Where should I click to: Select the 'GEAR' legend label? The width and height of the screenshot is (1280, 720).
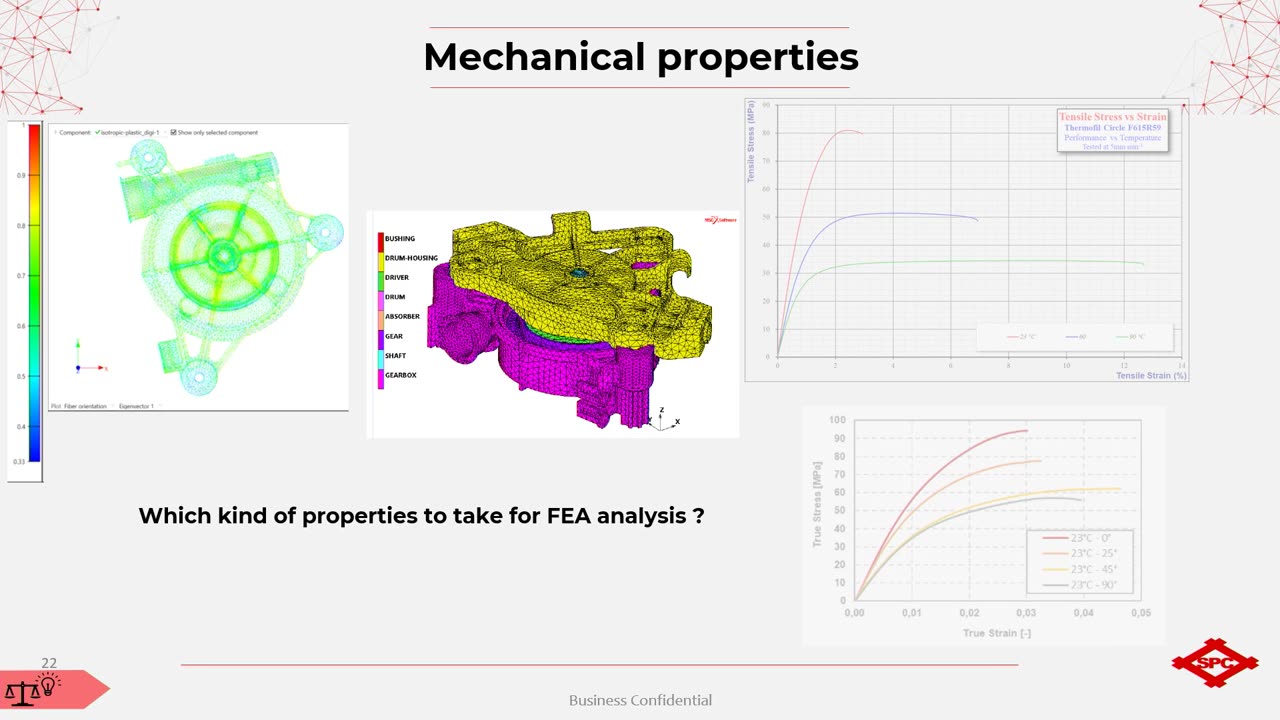[x=394, y=336]
